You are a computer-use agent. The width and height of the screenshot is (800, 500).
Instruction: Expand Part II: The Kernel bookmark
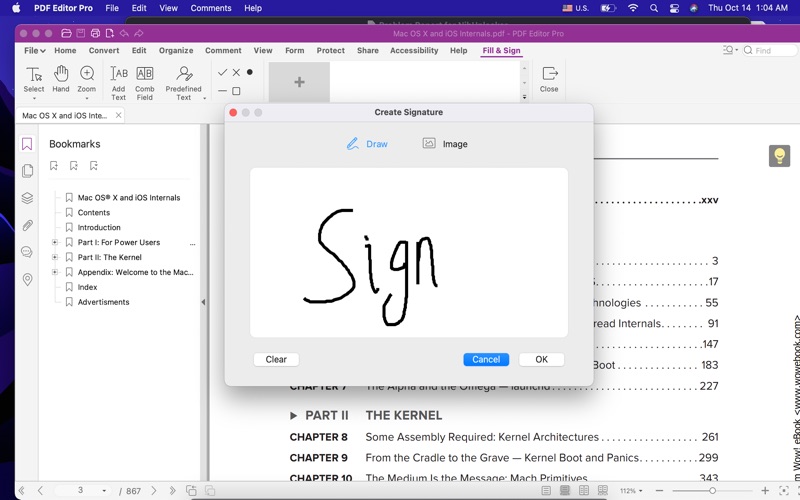[55, 257]
